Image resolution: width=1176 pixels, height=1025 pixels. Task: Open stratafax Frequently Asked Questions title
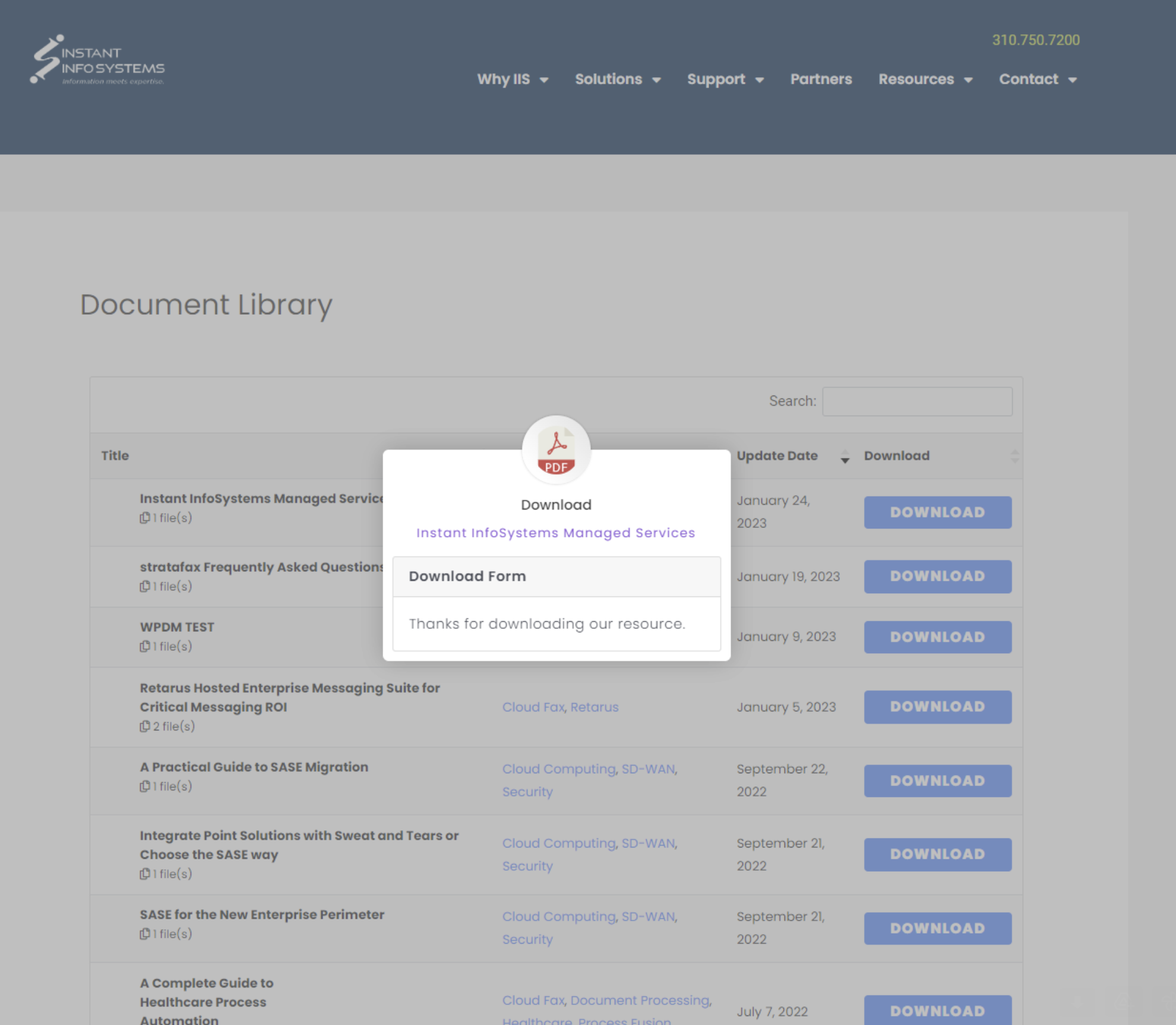[x=262, y=567]
